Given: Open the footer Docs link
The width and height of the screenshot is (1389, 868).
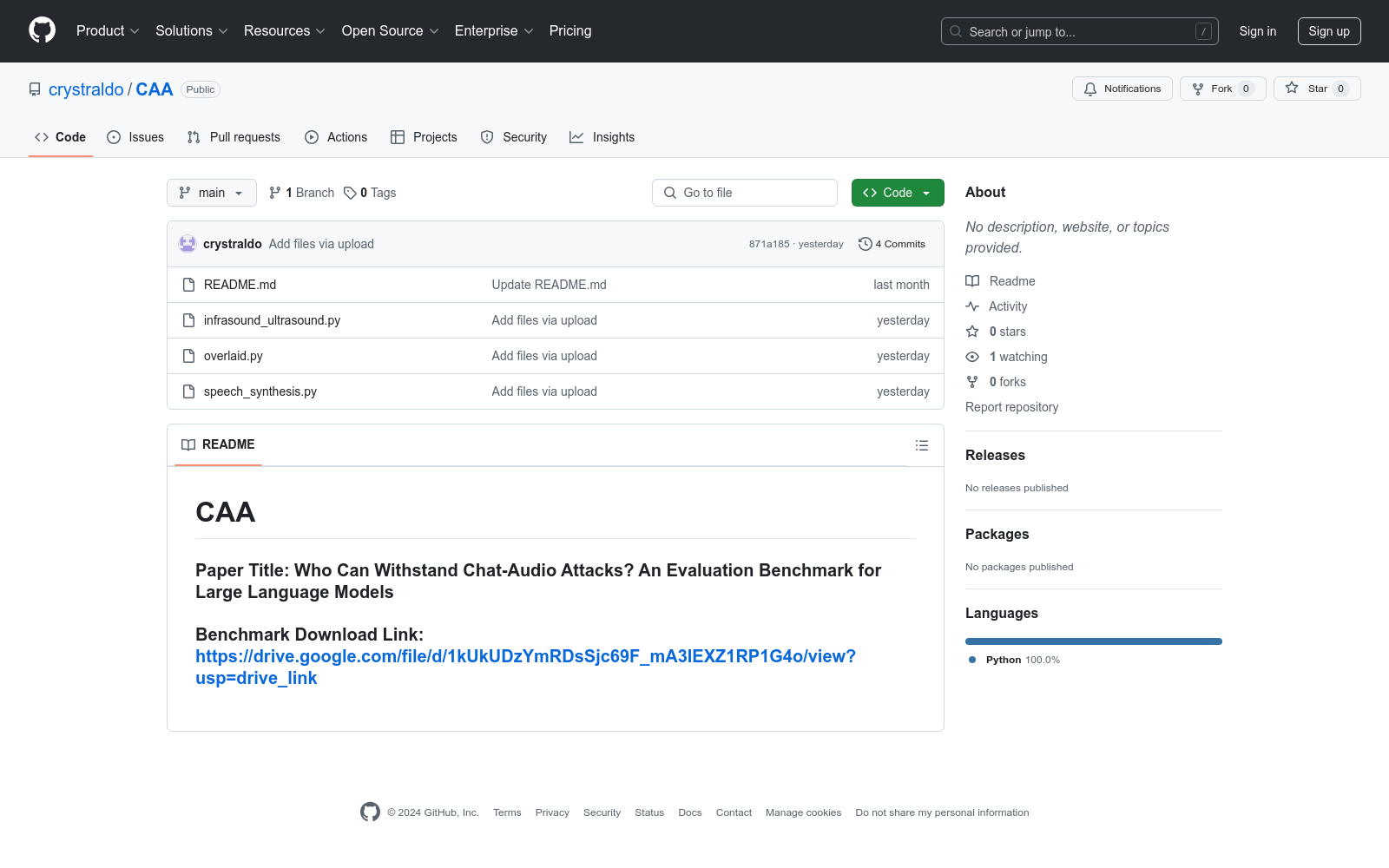Looking at the screenshot, I should tap(690, 812).
